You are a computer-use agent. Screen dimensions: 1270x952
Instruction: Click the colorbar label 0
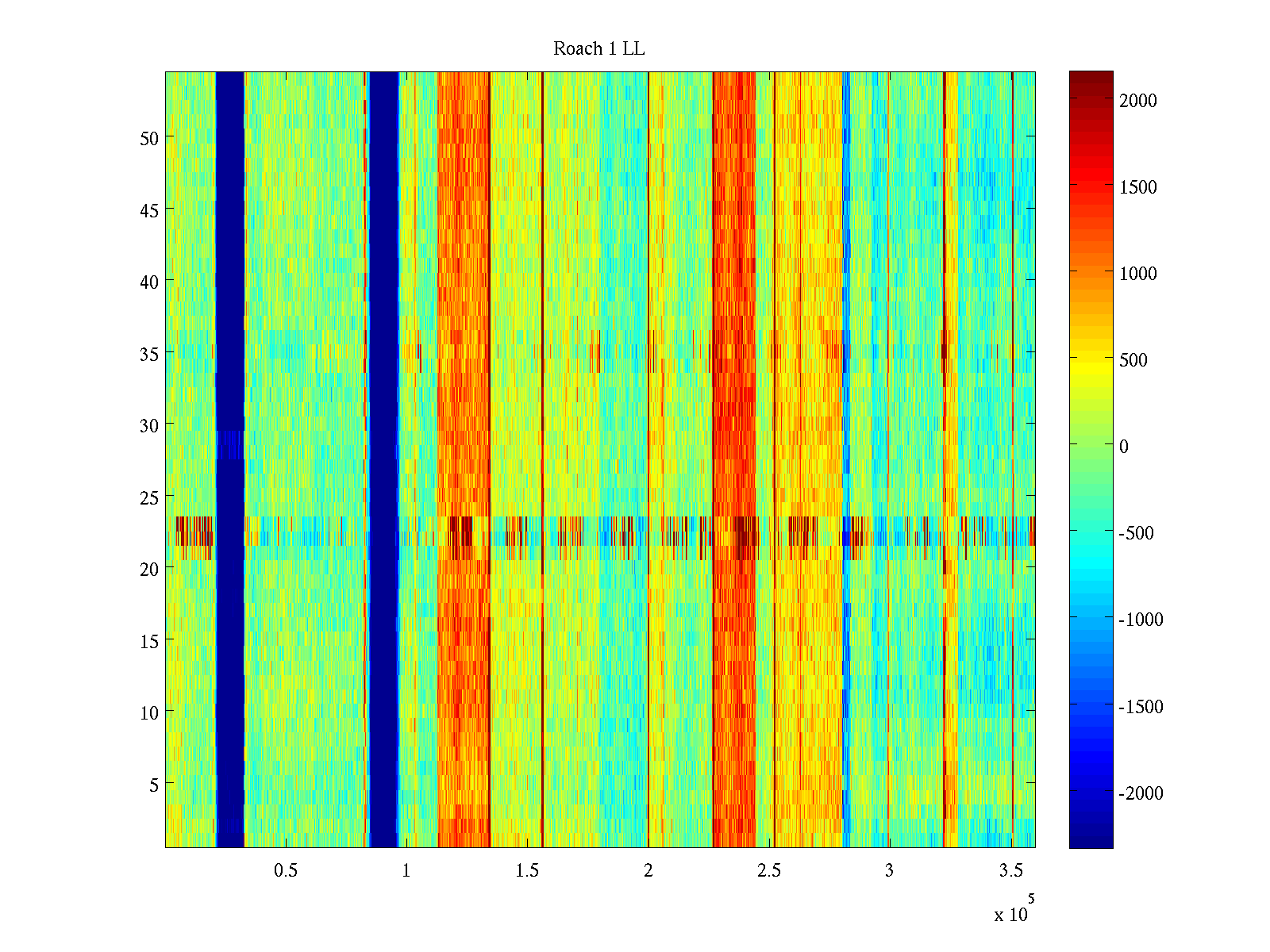tap(1123, 447)
